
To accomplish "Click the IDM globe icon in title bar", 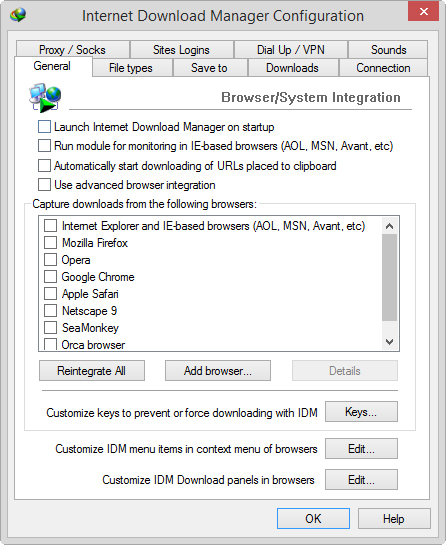I will (18, 15).
